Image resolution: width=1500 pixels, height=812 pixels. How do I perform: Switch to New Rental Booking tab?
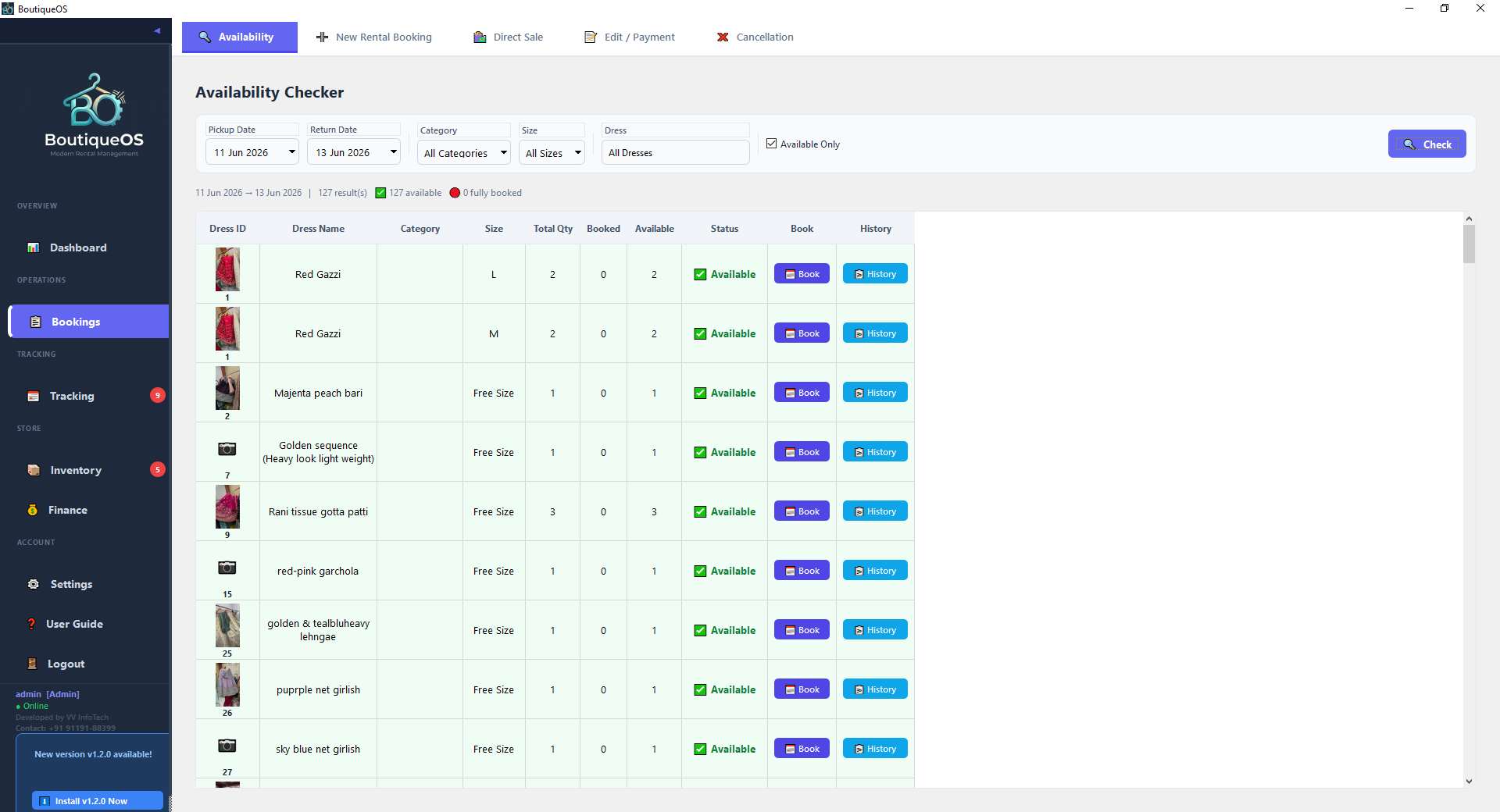(x=374, y=37)
